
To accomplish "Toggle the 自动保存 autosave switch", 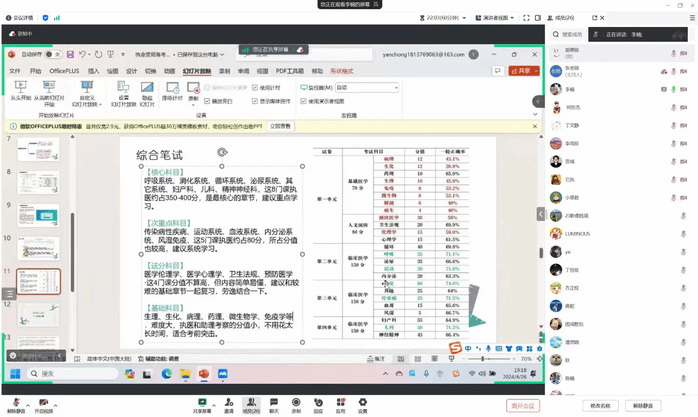I will pos(49,55).
